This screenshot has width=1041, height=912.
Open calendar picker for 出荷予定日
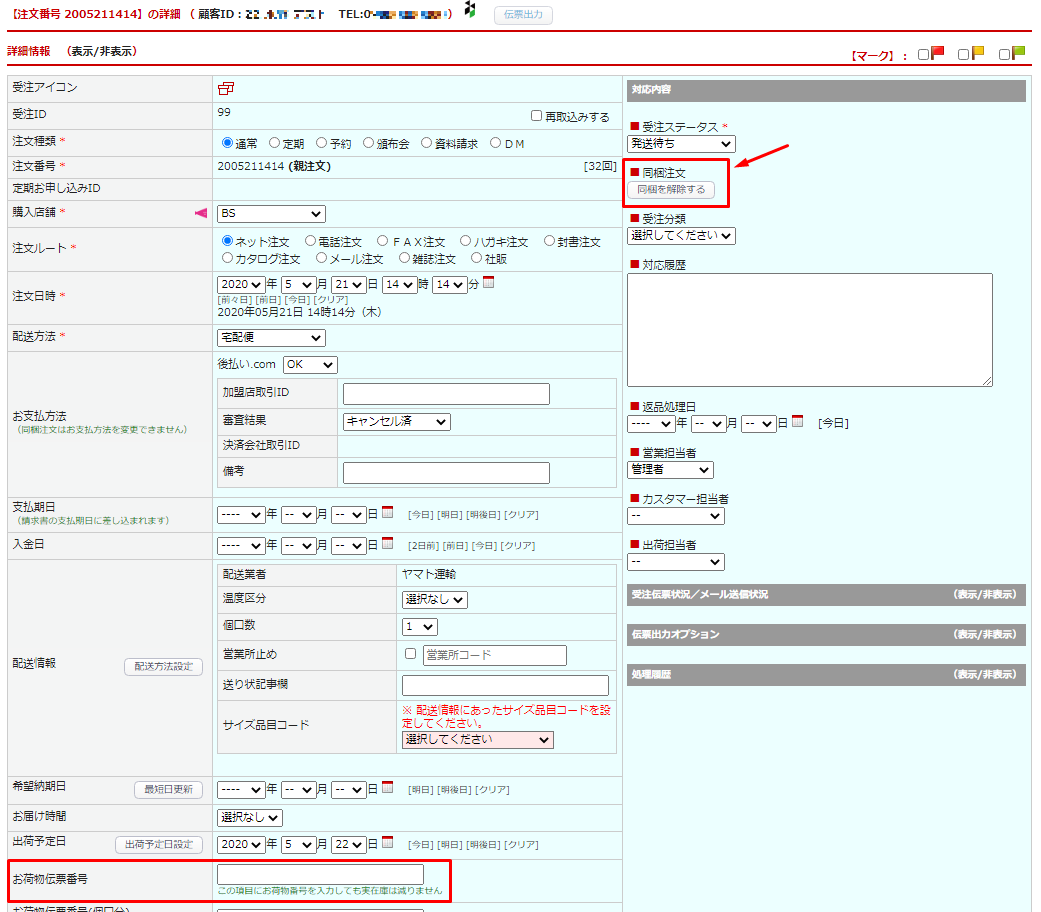[387, 843]
